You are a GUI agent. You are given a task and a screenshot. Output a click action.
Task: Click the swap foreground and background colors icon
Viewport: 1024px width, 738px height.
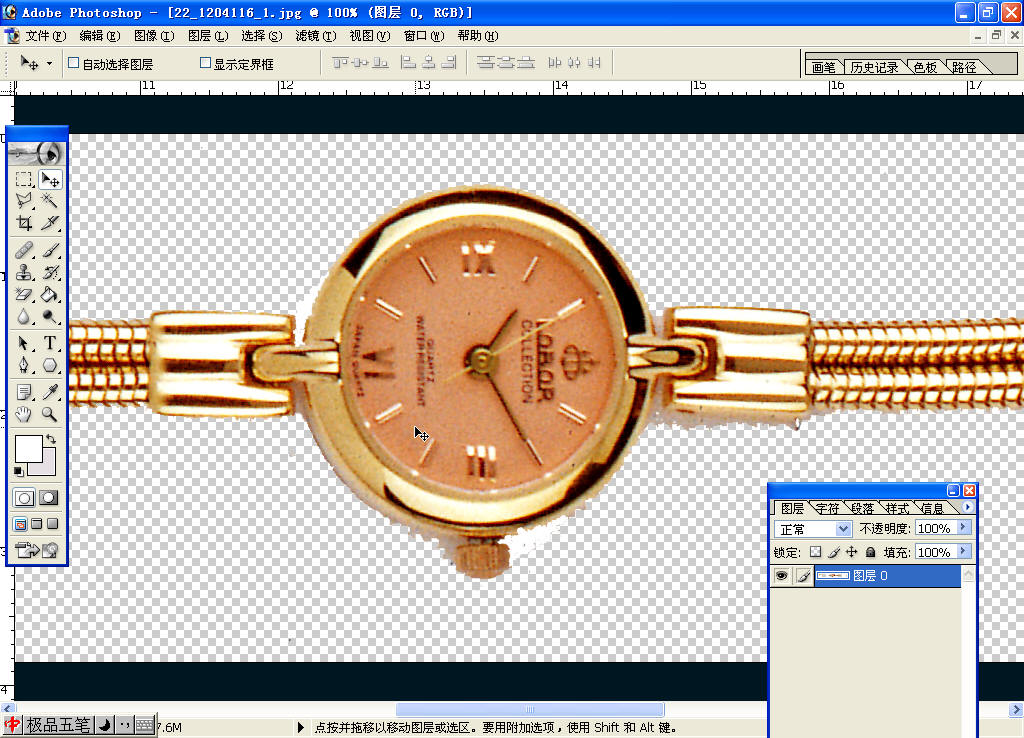(51, 440)
